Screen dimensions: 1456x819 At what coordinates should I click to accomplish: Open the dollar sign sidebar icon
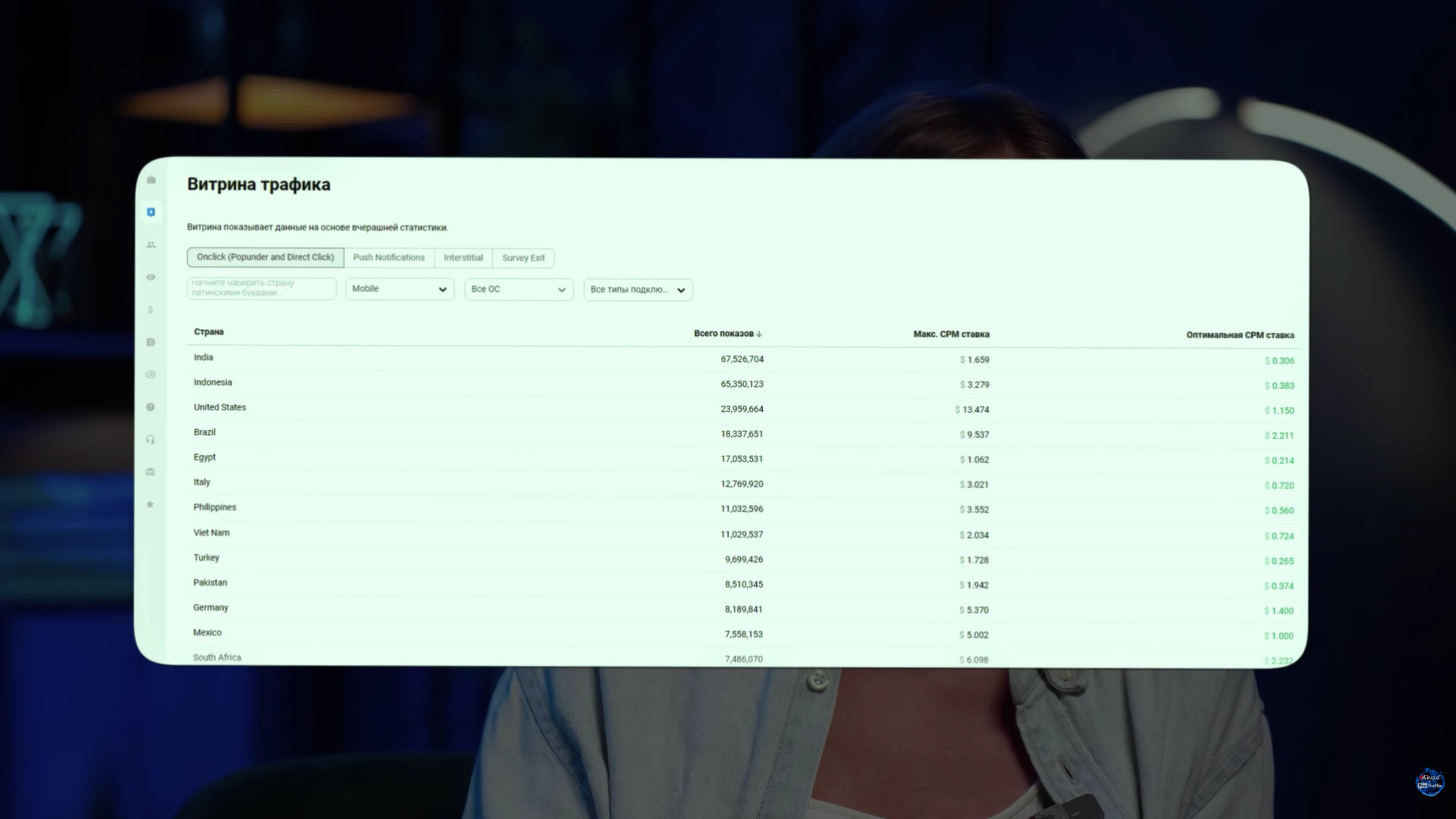(151, 309)
